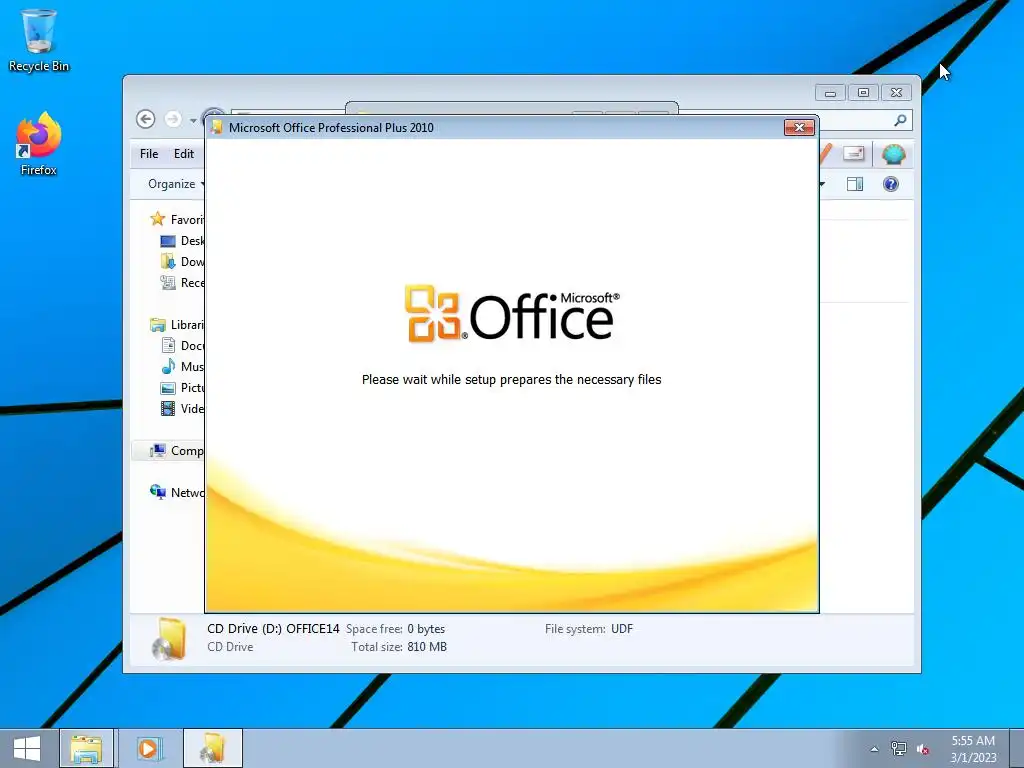Expand the Organize dropdown in Explorer
This screenshot has width=1024, height=768.
(x=176, y=184)
